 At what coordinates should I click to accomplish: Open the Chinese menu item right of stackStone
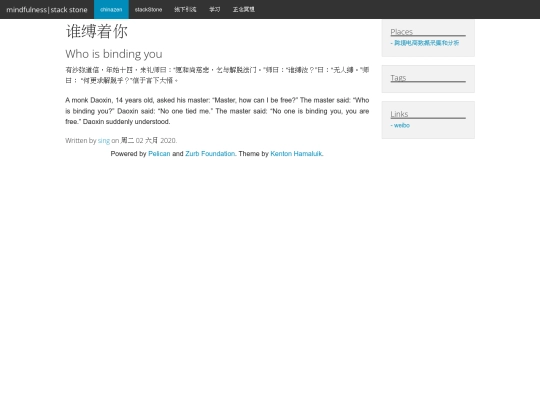click(x=185, y=9)
